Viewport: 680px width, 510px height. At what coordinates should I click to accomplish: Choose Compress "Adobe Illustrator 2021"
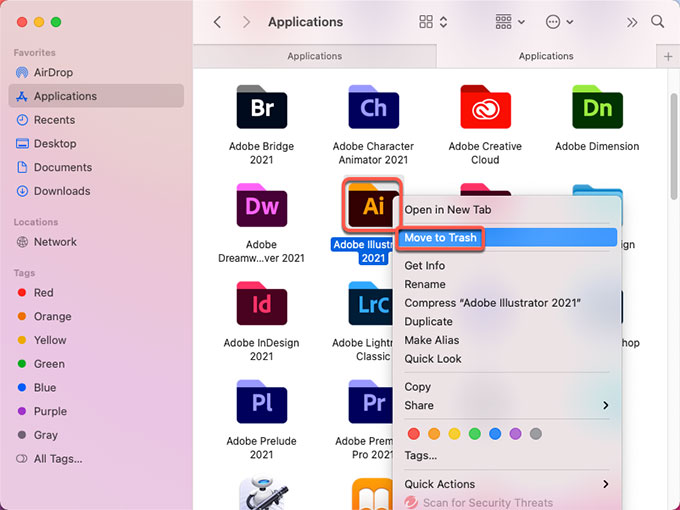(x=507, y=303)
